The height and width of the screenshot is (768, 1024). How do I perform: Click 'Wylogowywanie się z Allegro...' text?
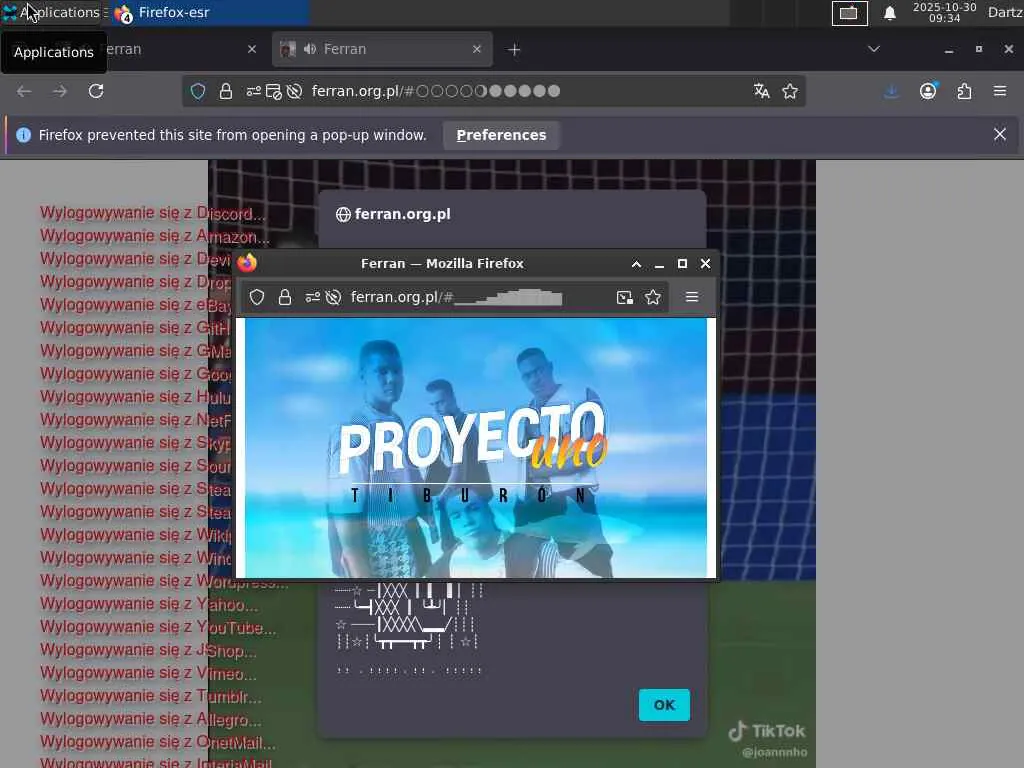coord(151,719)
